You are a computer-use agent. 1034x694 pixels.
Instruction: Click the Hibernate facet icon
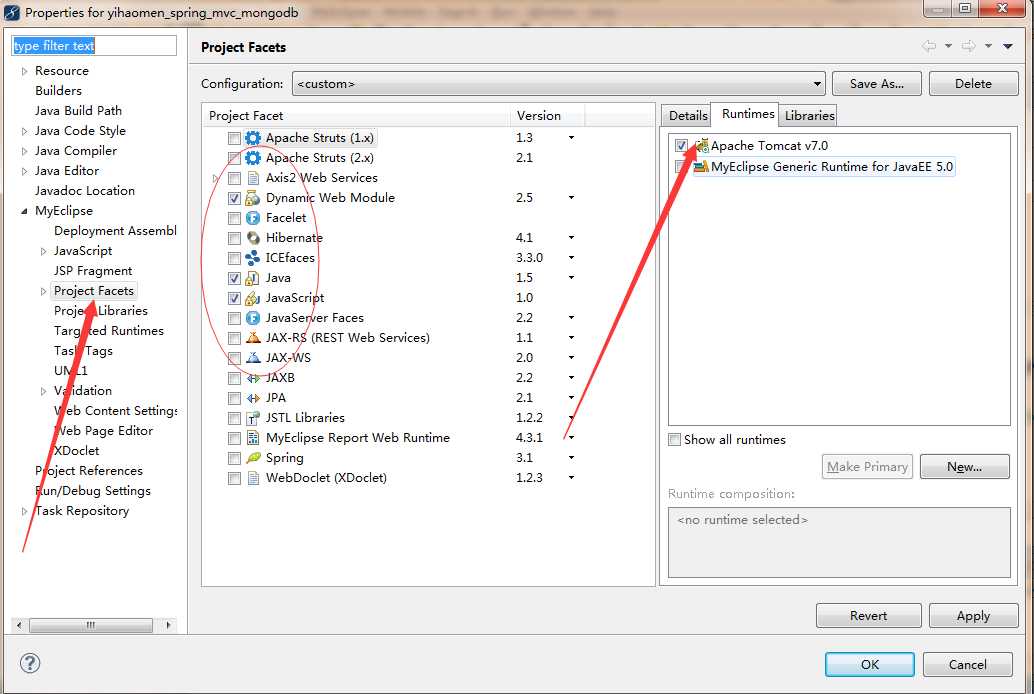[x=253, y=237]
